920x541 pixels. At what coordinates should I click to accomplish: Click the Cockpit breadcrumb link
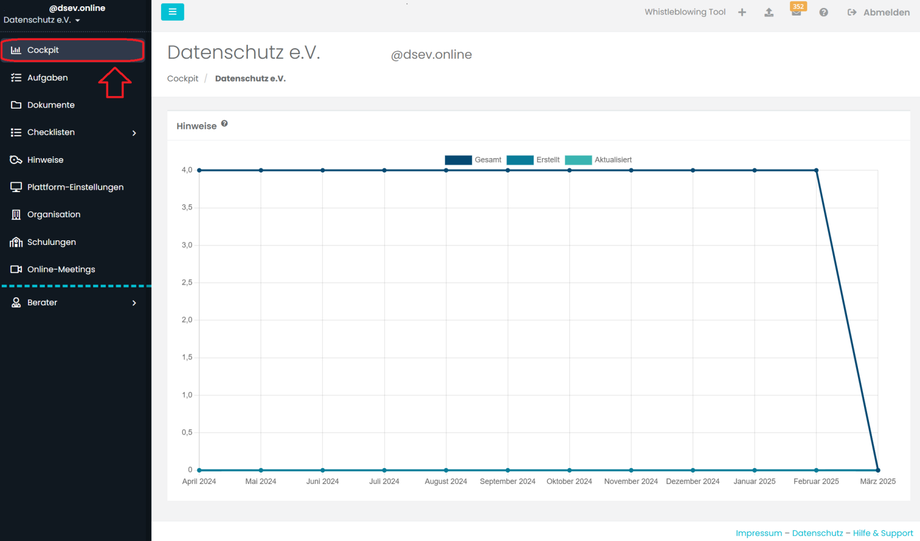click(183, 78)
